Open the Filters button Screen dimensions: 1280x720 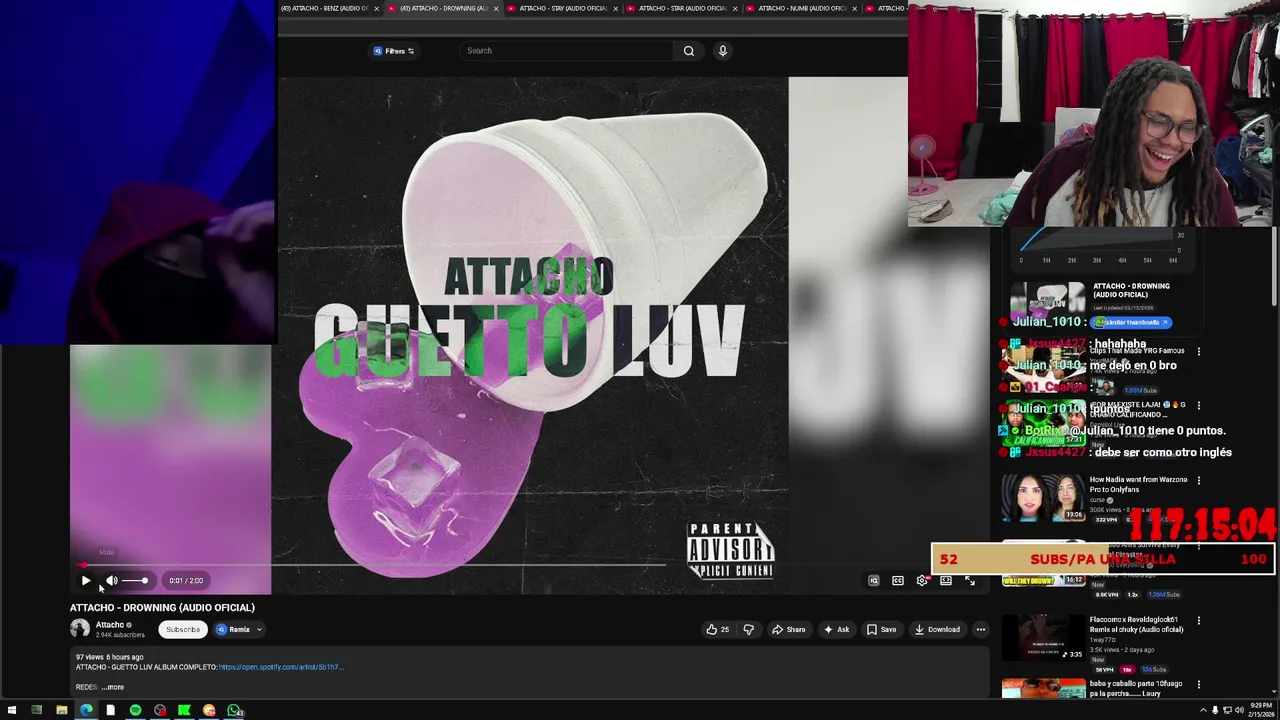coord(394,51)
